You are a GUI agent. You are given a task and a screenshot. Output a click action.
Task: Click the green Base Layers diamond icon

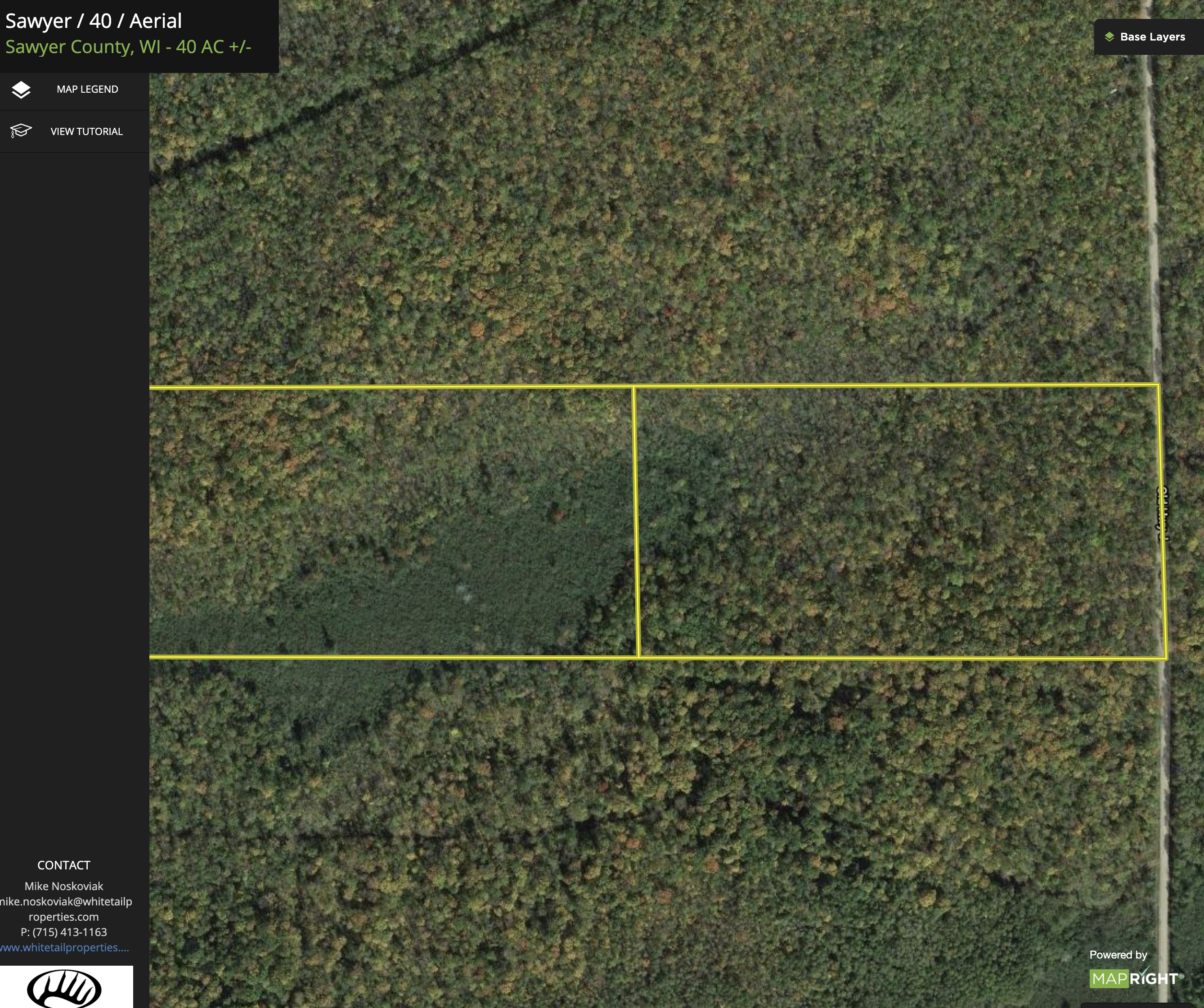pyautogui.click(x=1110, y=37)
